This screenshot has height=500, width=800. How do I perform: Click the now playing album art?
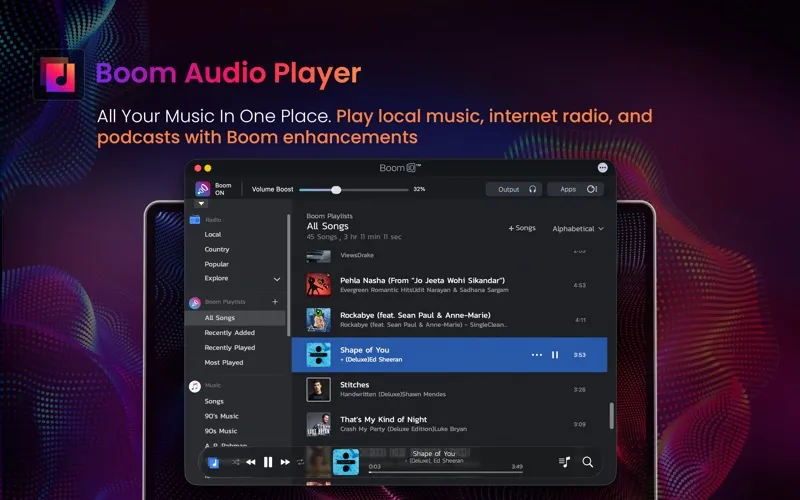[x=346, y=462]
